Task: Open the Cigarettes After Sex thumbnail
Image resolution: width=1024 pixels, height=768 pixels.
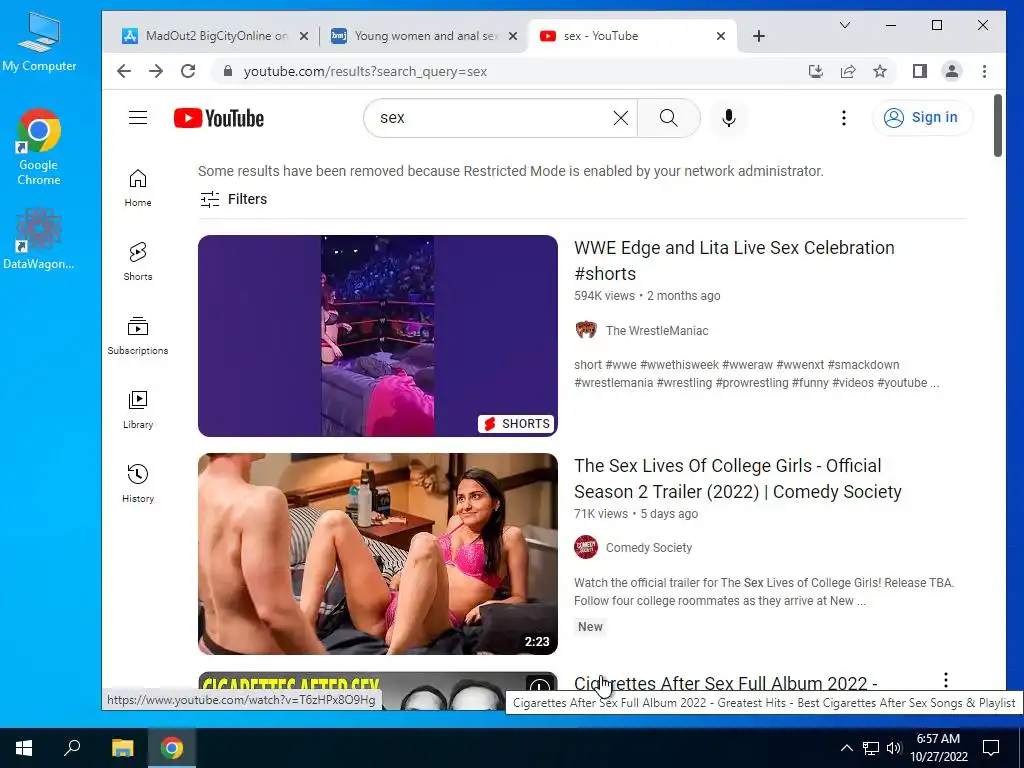Action: [x=377, y=691]
